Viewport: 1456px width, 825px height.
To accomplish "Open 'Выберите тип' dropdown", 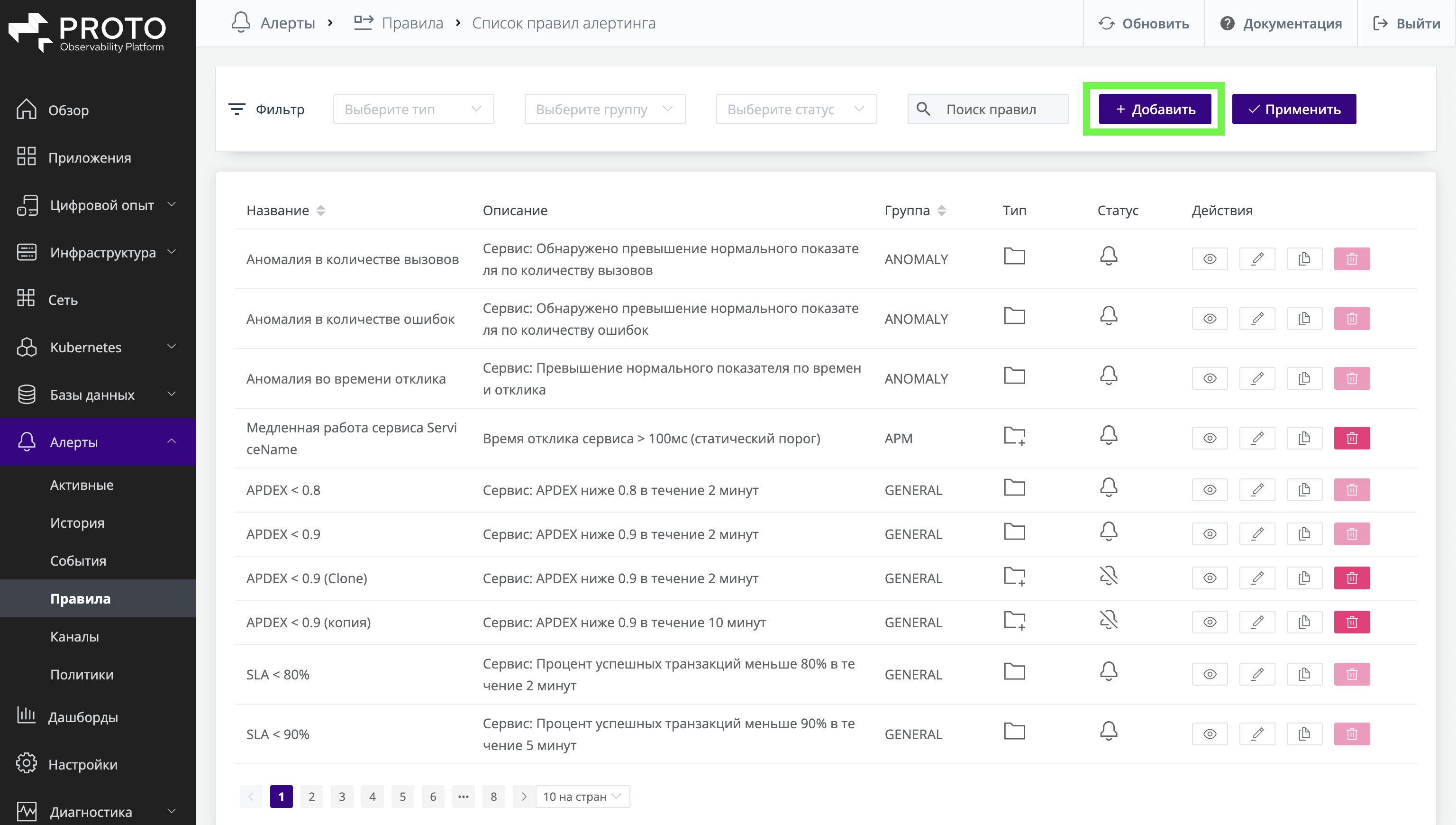I will [x=413, y=109].
